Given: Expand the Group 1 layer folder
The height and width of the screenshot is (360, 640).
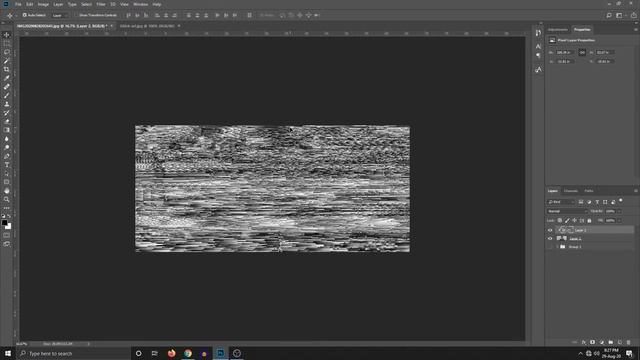Looking at the screenshot, I should (x=557, y=247).
